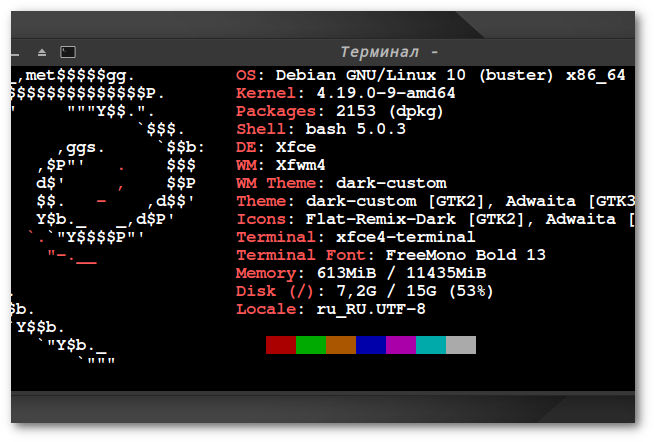Roll up window with the shade icon

(42, 51)
